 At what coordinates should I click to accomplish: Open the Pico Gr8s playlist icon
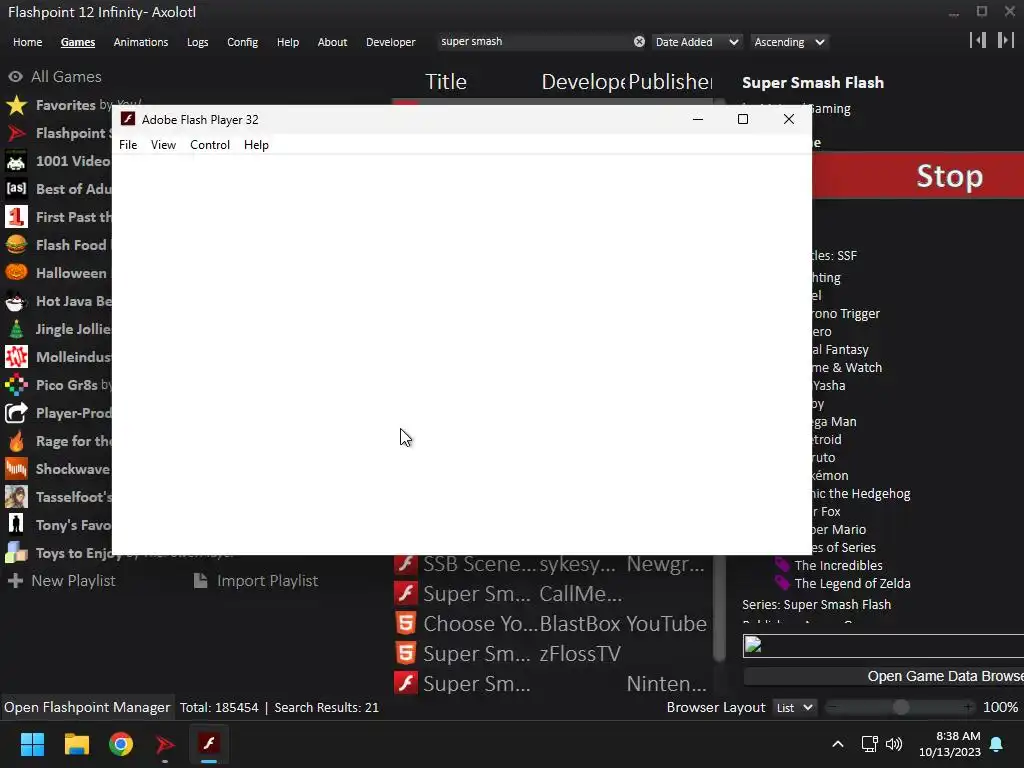click(16, 385)
